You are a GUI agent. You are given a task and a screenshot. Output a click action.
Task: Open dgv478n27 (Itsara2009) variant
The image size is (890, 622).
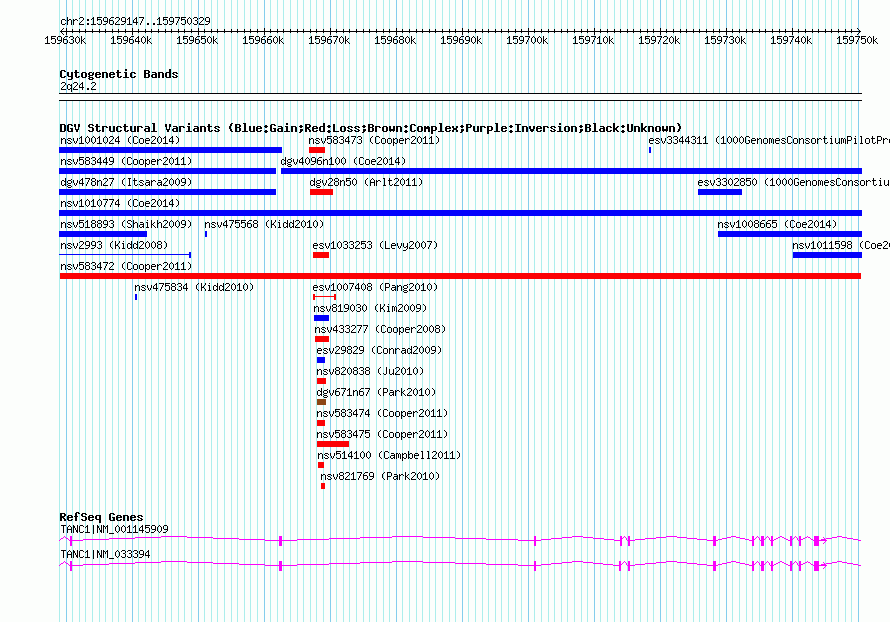[126, 182]
